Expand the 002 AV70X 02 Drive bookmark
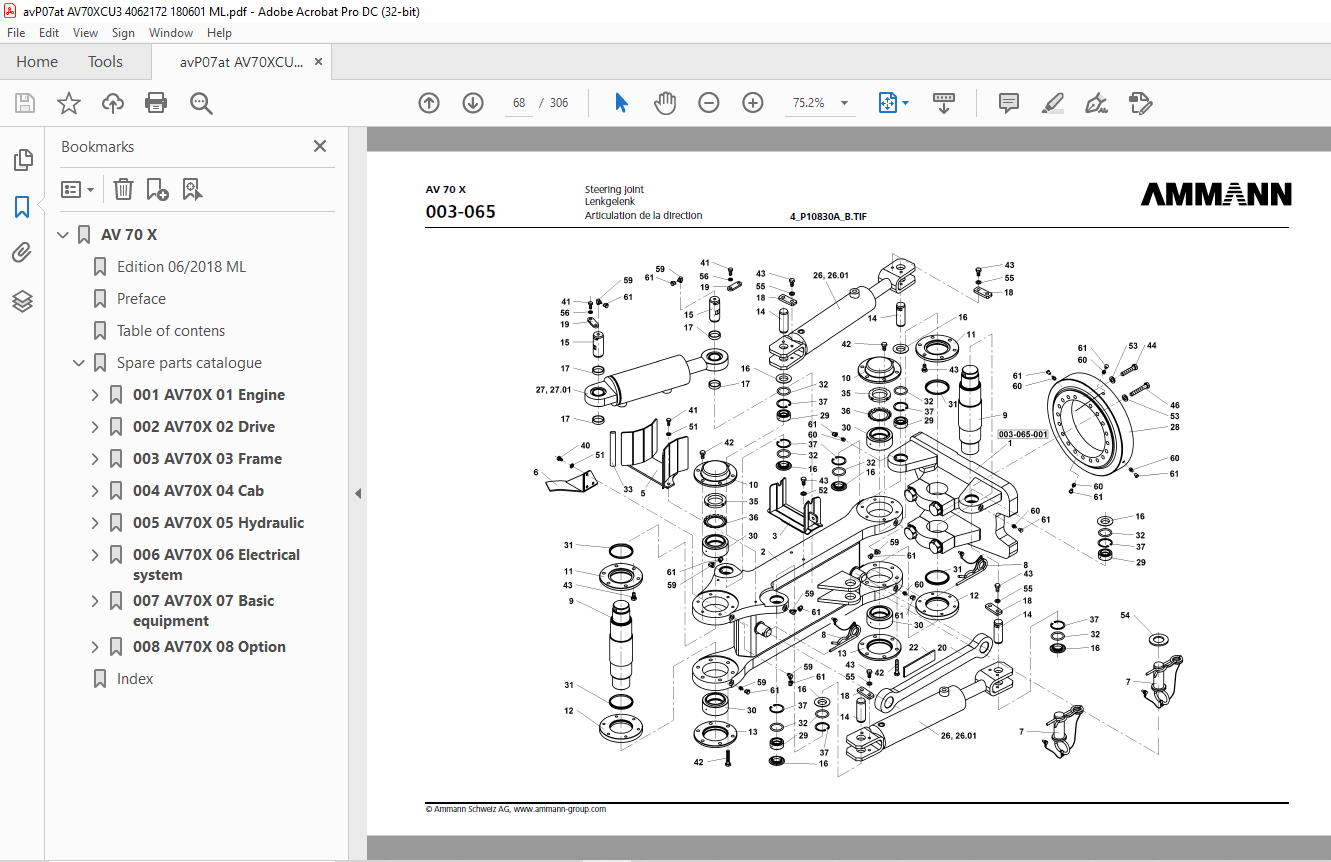The image size is (1331, 862). pyautogui.click(x=95, y=427)
